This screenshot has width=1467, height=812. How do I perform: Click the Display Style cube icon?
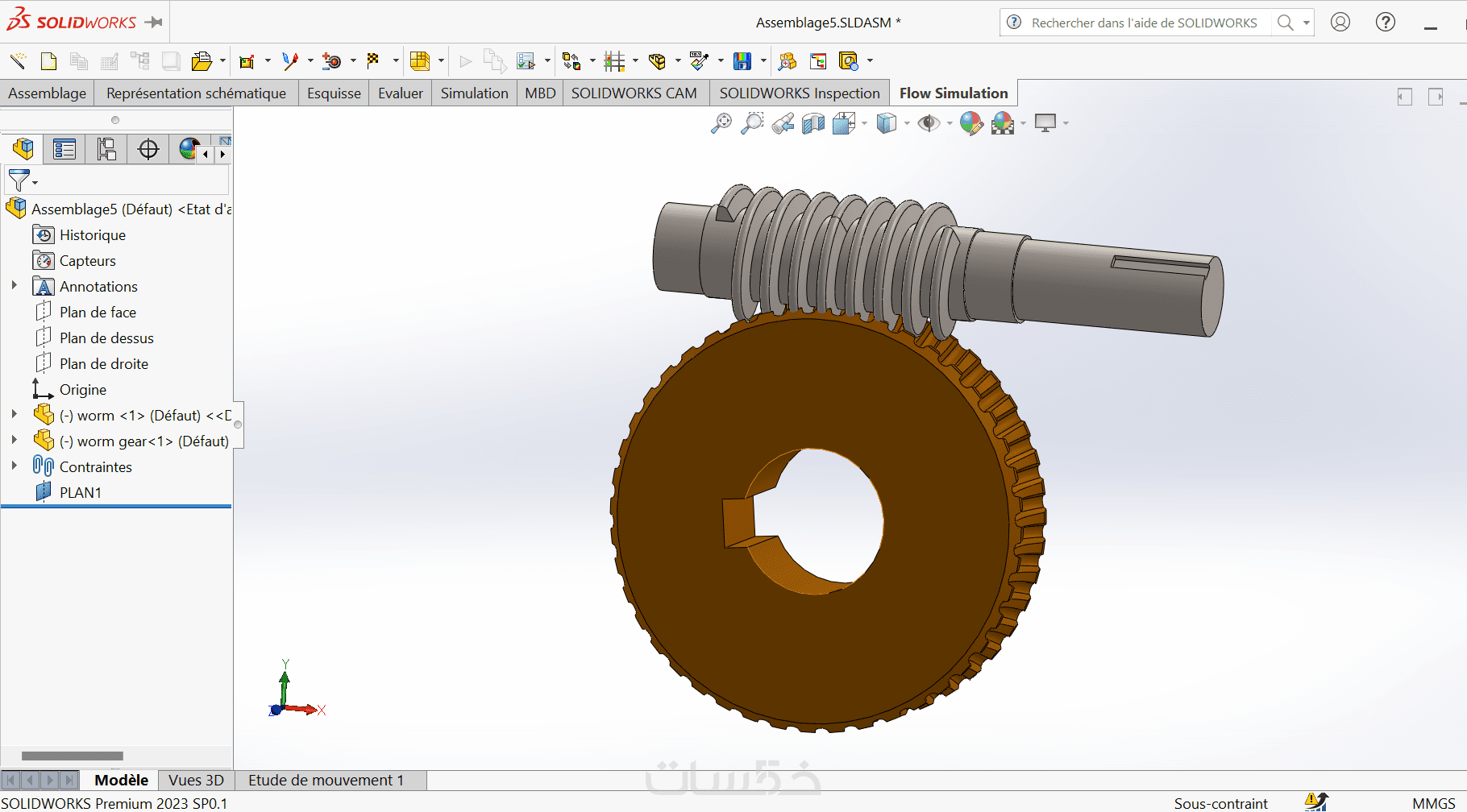(887, 123)
